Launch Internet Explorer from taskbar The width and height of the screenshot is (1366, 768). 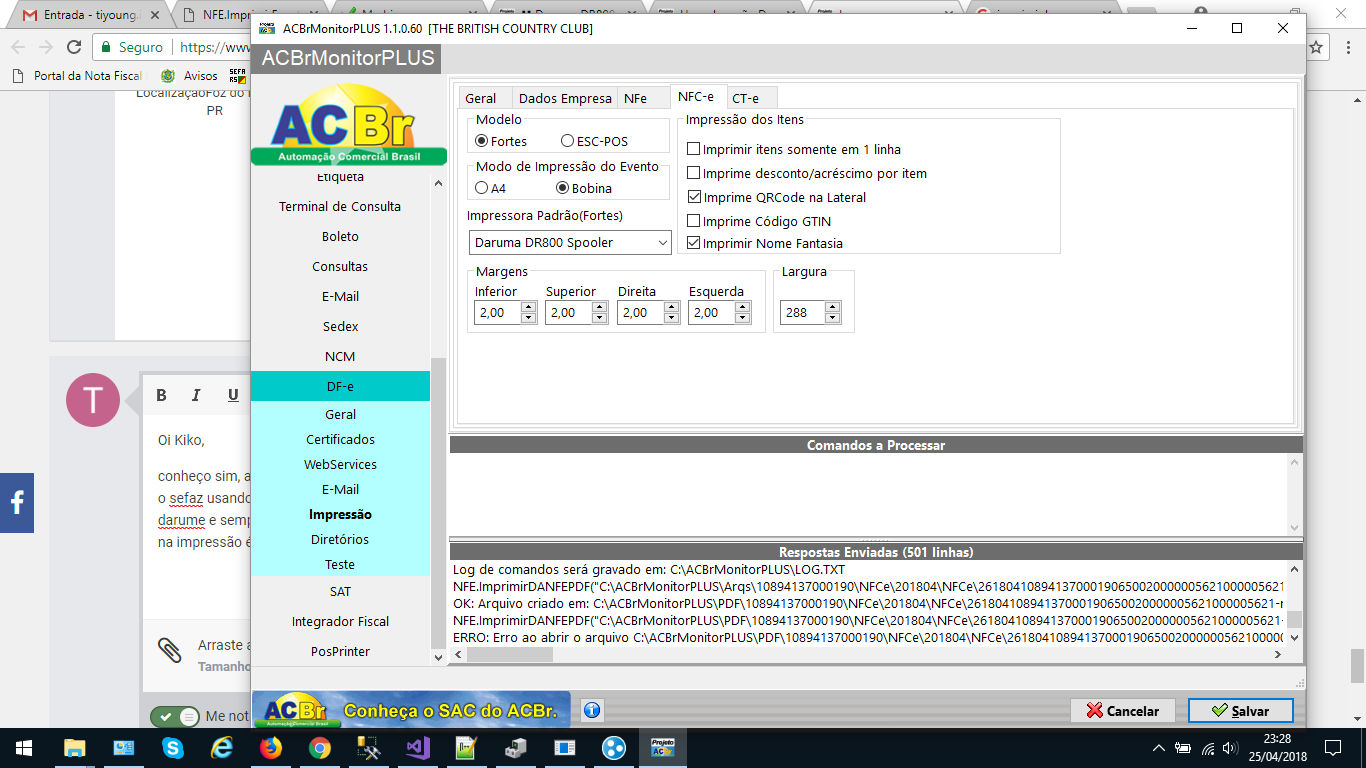click(222, 747)
